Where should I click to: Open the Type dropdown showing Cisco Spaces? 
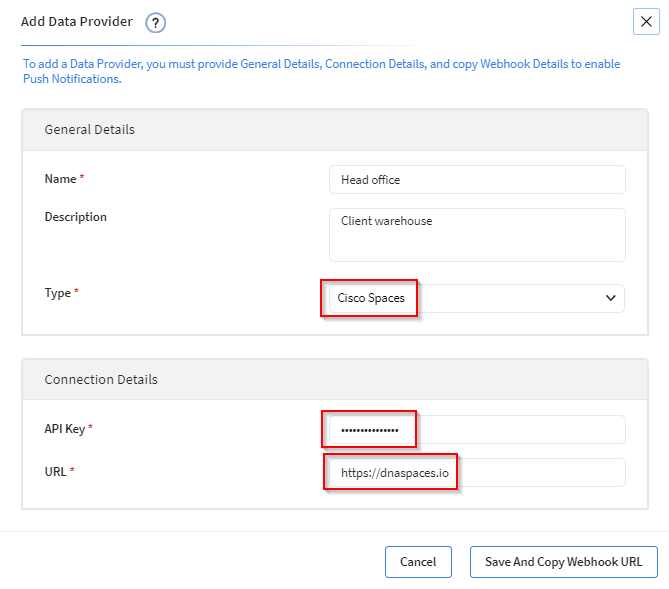point(477,298)
